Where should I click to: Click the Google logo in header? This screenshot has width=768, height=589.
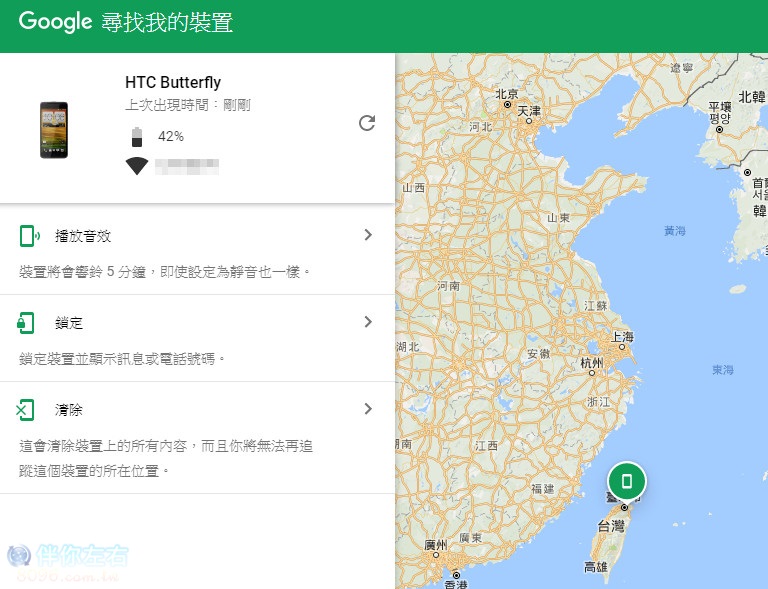[55, 22]
